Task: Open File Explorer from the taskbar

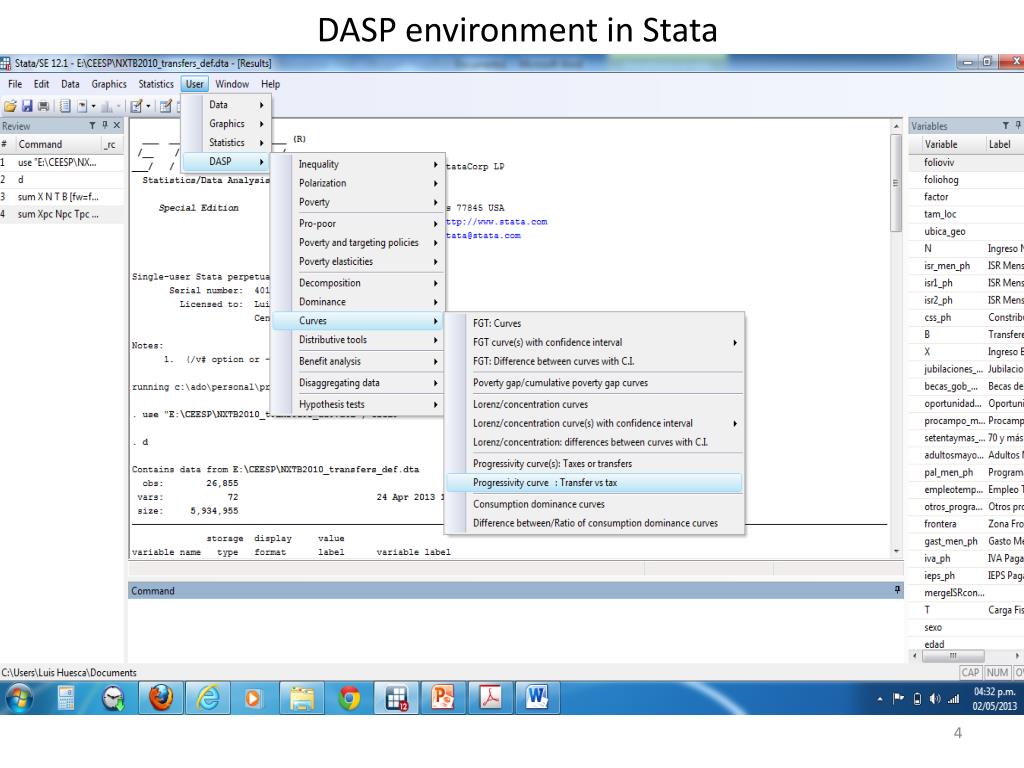Action: [x=301, y=698]
